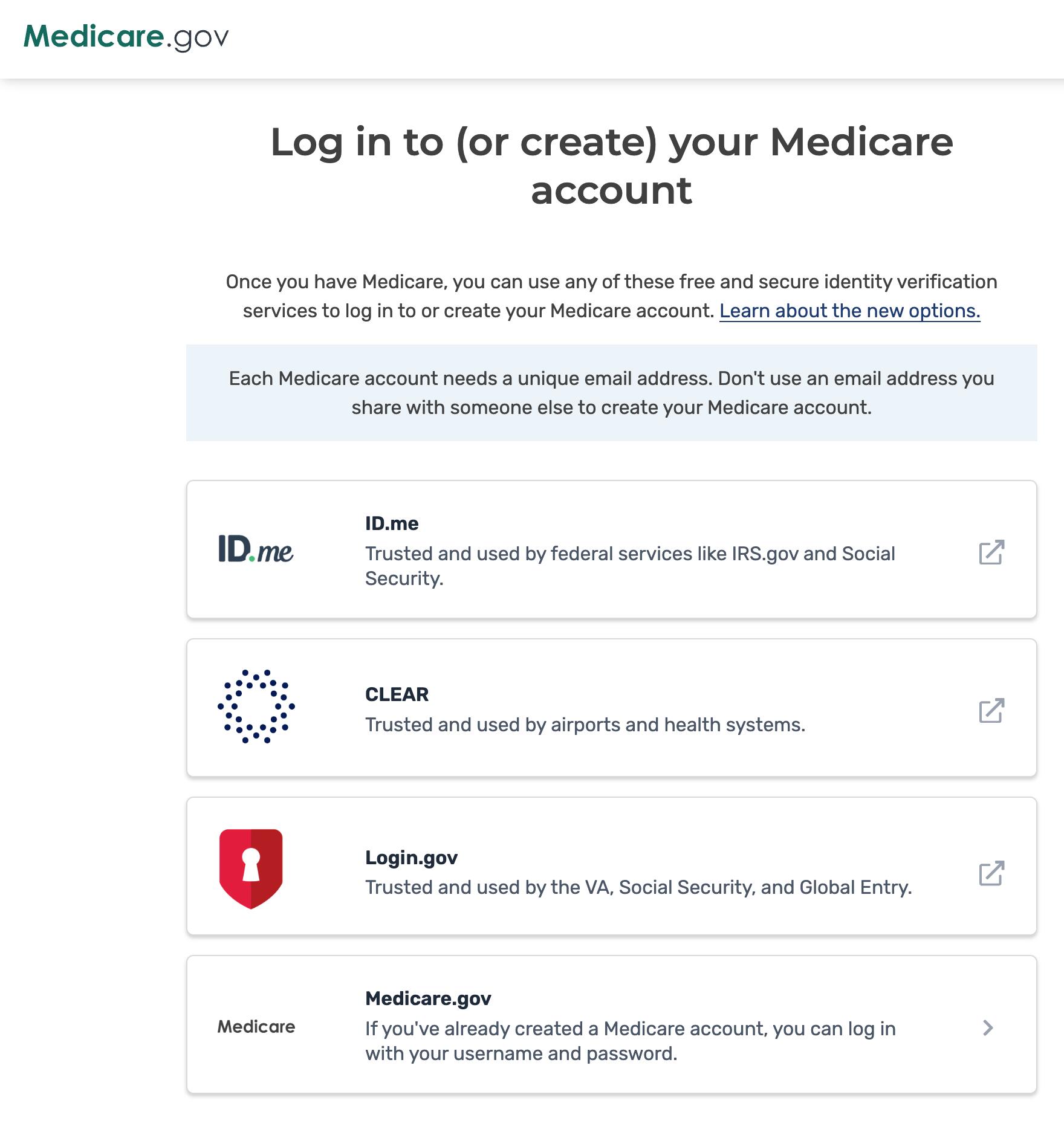The height and width of the screenshot is (1135, 1064).
Task: Click the CLEAR dotted circle logo
Action: [x=256, y=706]
